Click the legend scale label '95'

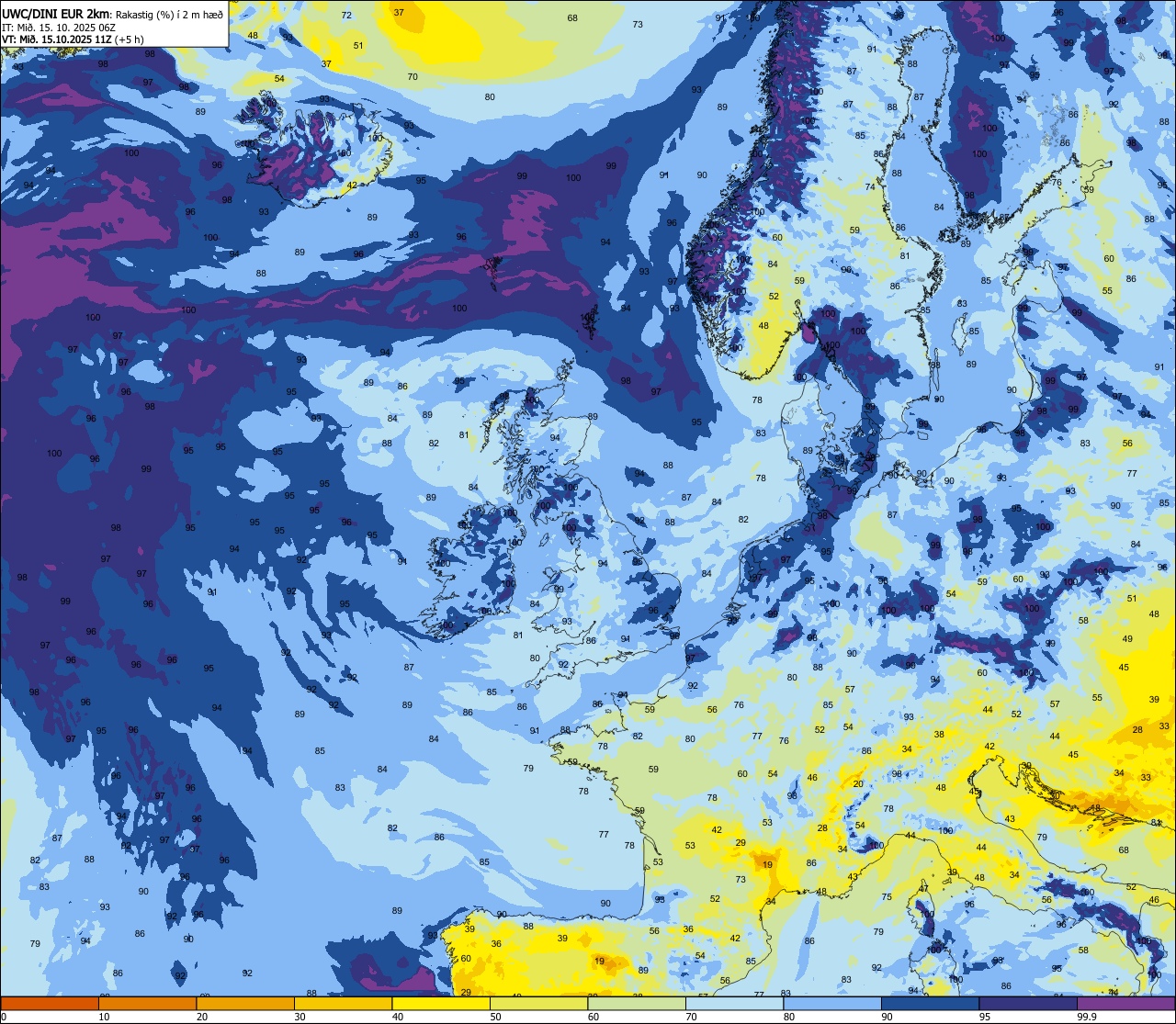985,1017
